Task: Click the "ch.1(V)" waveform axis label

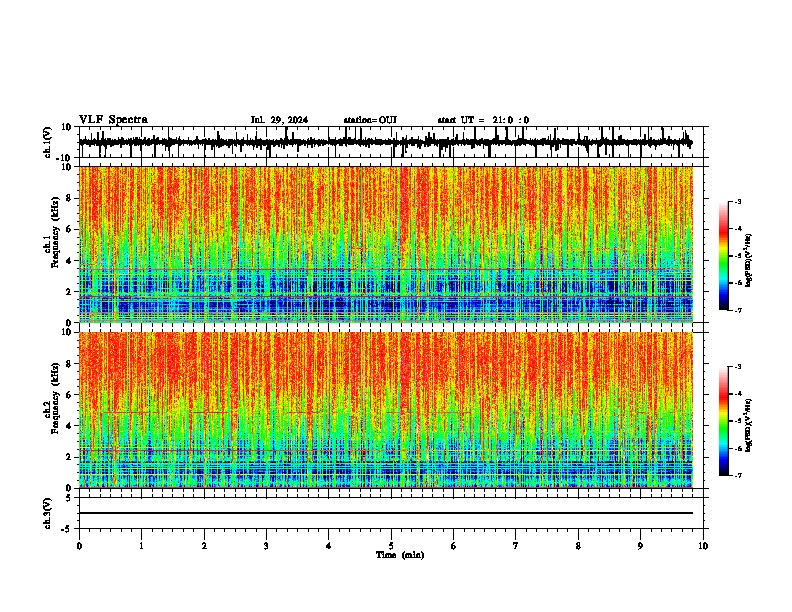Action: [x=48, y=142]
